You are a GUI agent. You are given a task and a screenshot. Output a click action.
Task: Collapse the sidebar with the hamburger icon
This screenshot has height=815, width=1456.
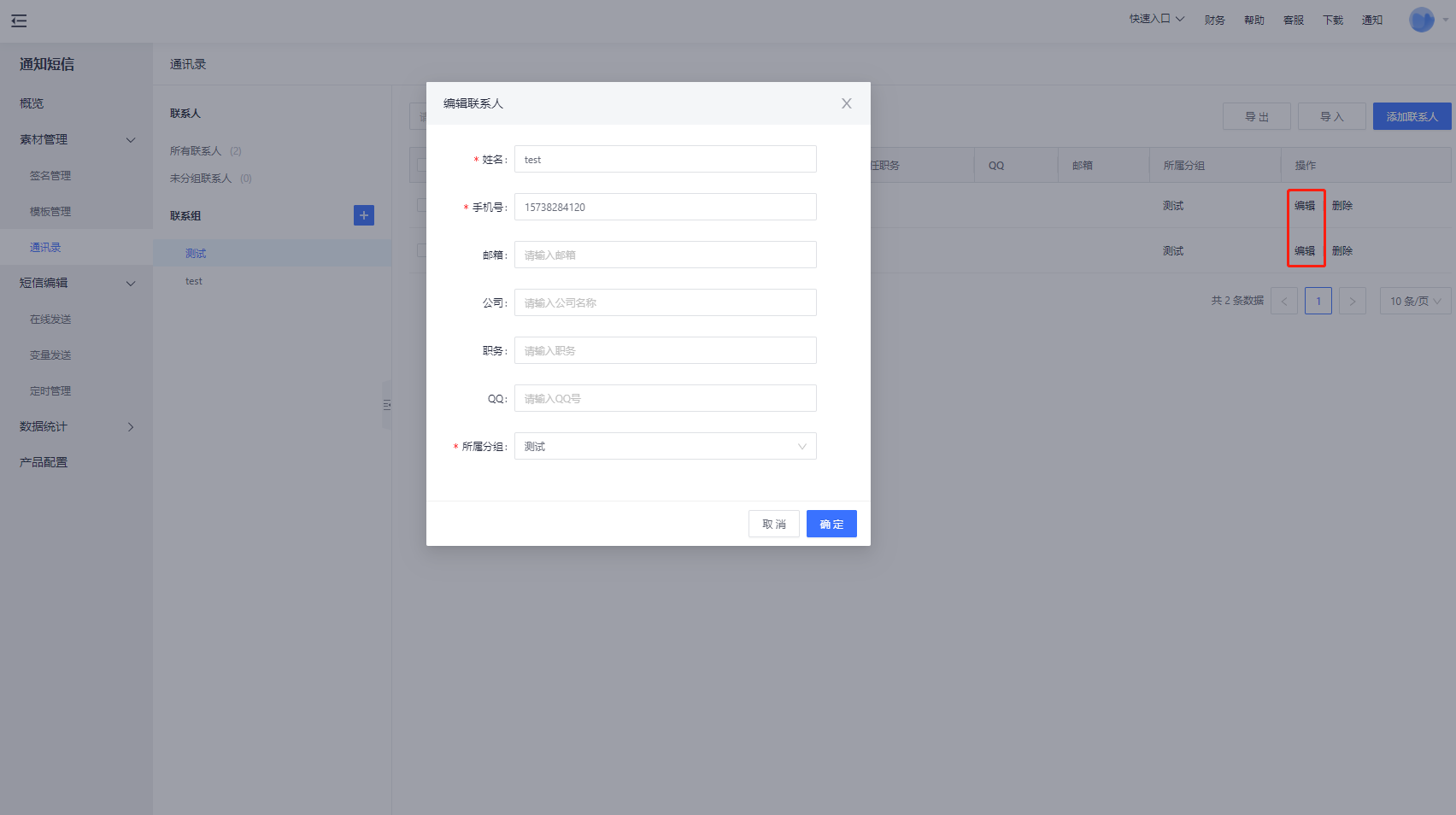pyautogui.click(x=19, y=21)
